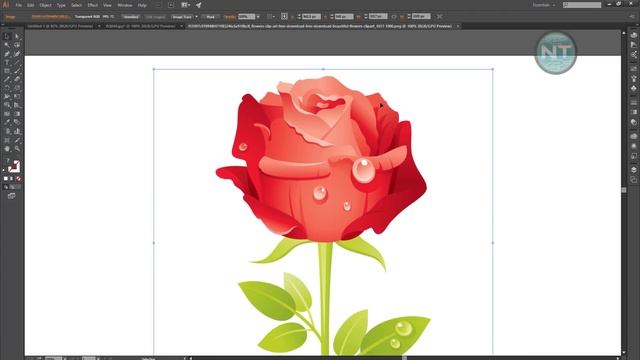Image resolution: width=640 pixels, height=360 pixels.
Task: Select the Blend tool
Action: pos(17,122)
